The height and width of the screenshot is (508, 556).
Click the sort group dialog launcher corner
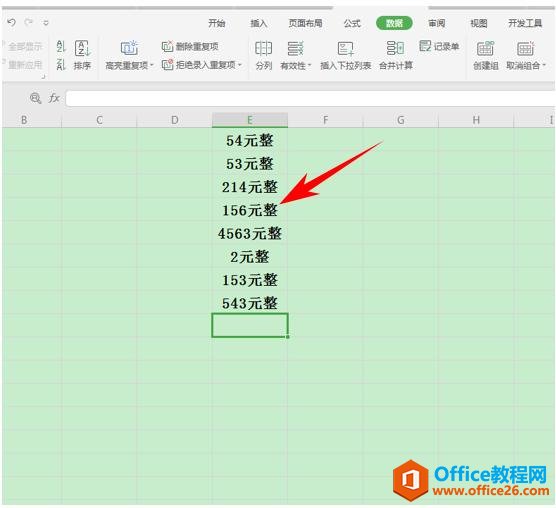point(44,77)
